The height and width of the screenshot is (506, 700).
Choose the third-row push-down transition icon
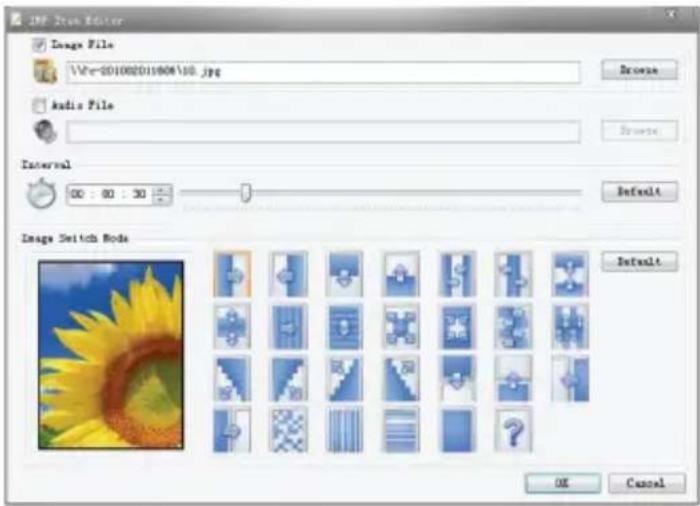click(457, 378)
